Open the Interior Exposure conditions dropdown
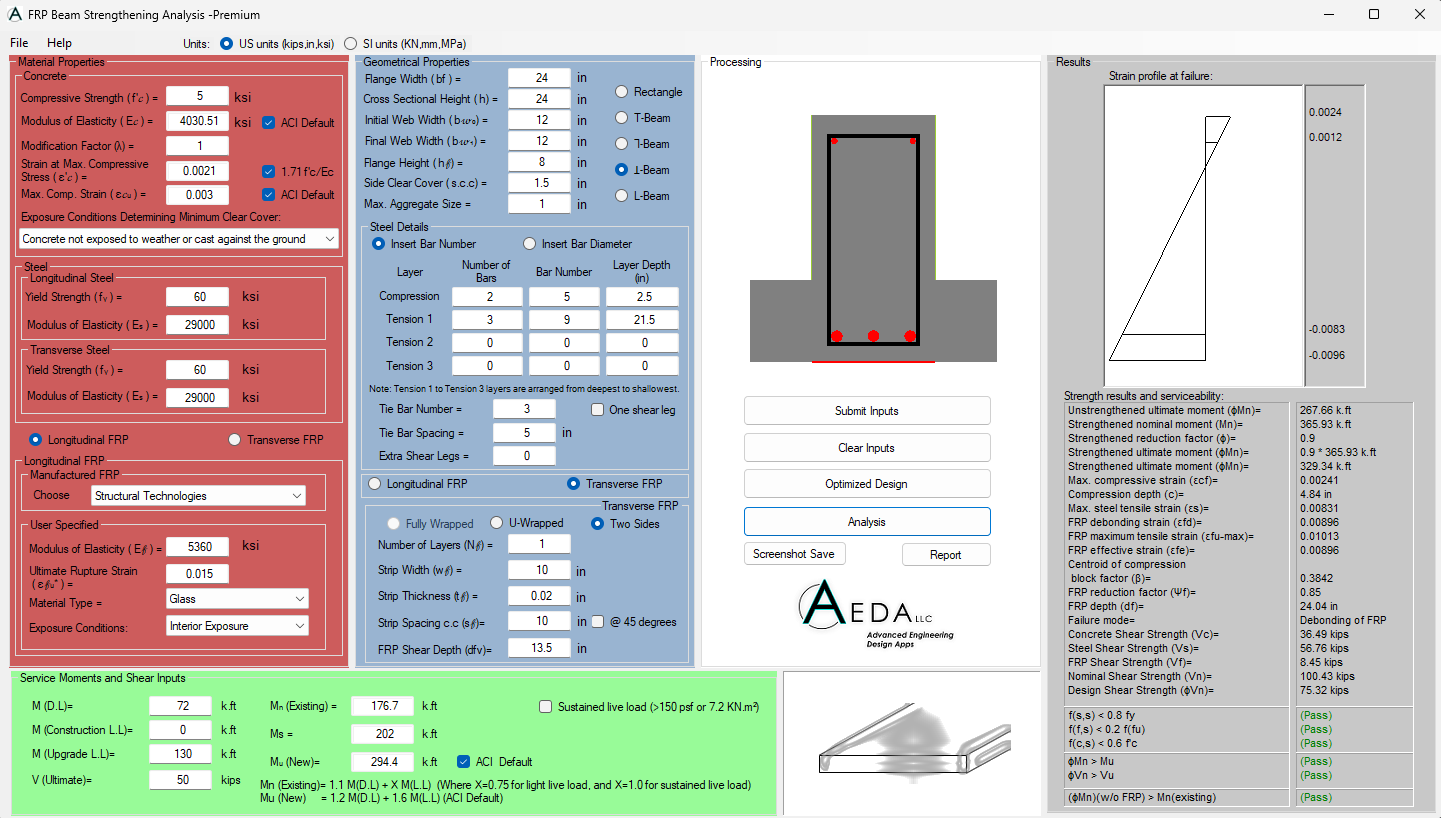 click(x=238, y=626)
